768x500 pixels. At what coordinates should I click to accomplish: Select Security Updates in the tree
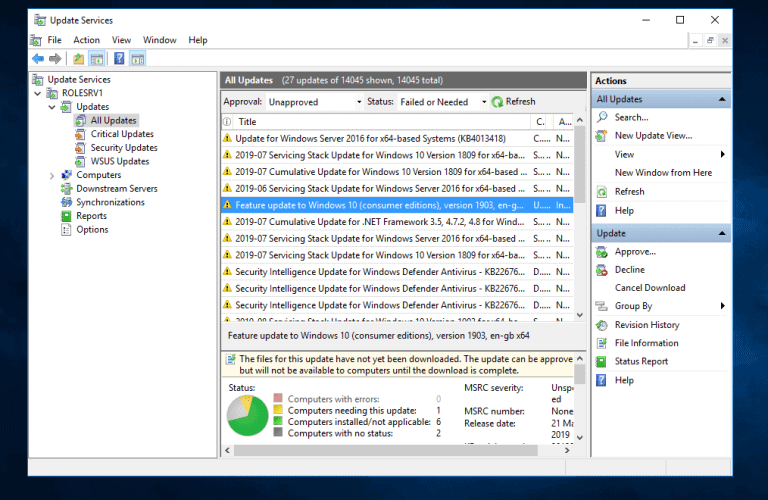click(124, 148)
